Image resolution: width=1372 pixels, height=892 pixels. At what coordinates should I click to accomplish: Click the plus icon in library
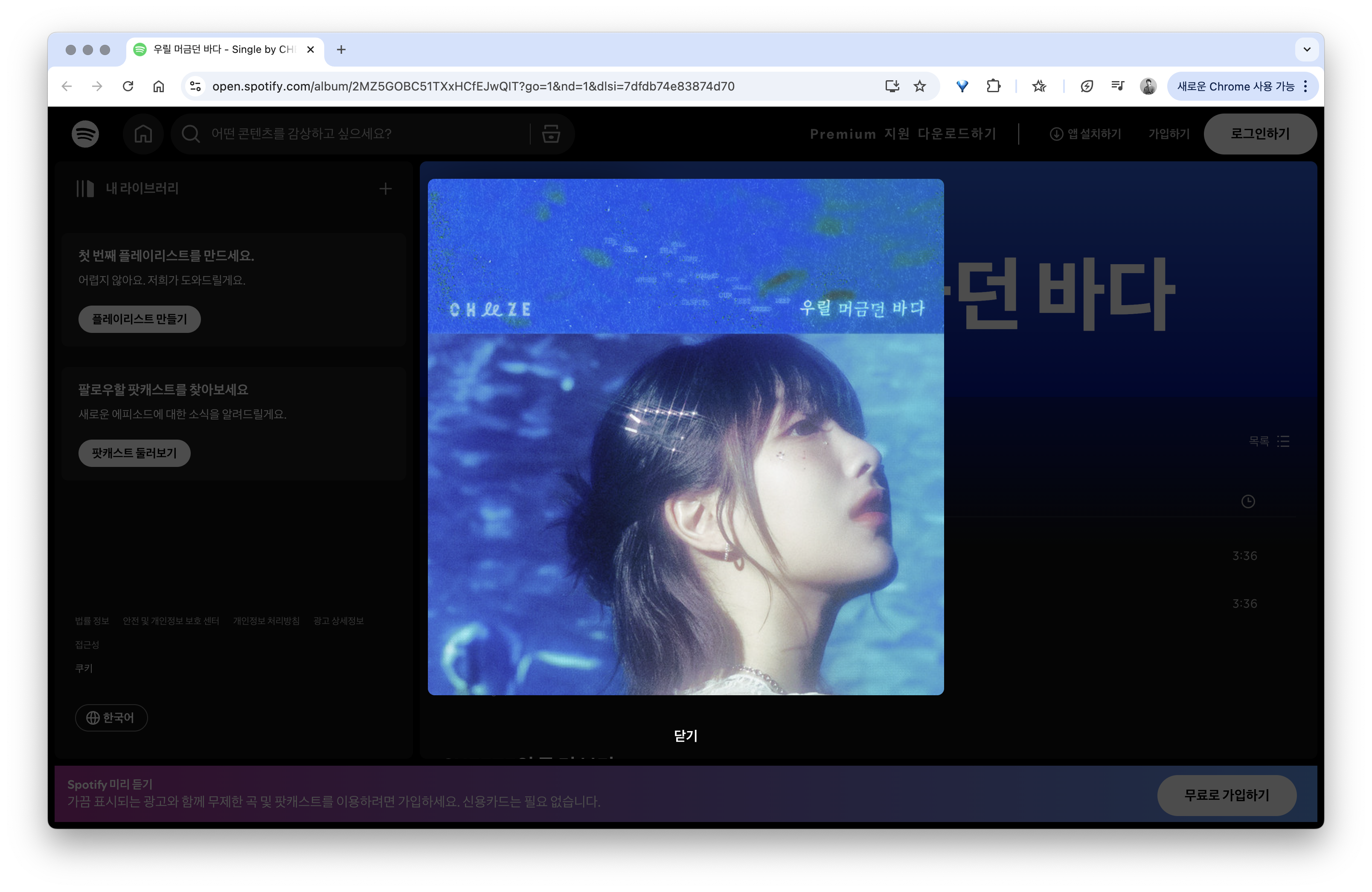385,189
